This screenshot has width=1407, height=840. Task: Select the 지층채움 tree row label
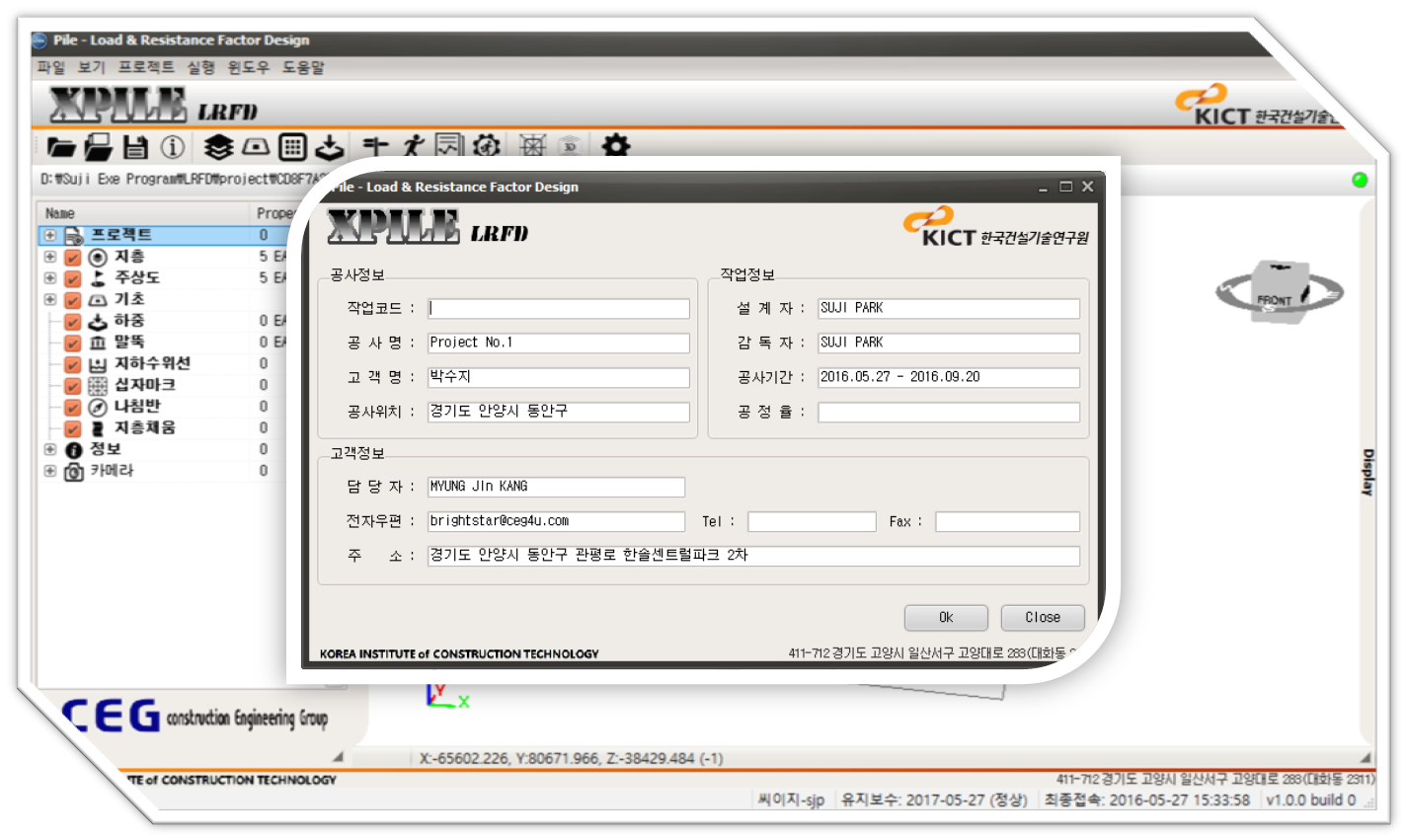(x=145, y=428)
